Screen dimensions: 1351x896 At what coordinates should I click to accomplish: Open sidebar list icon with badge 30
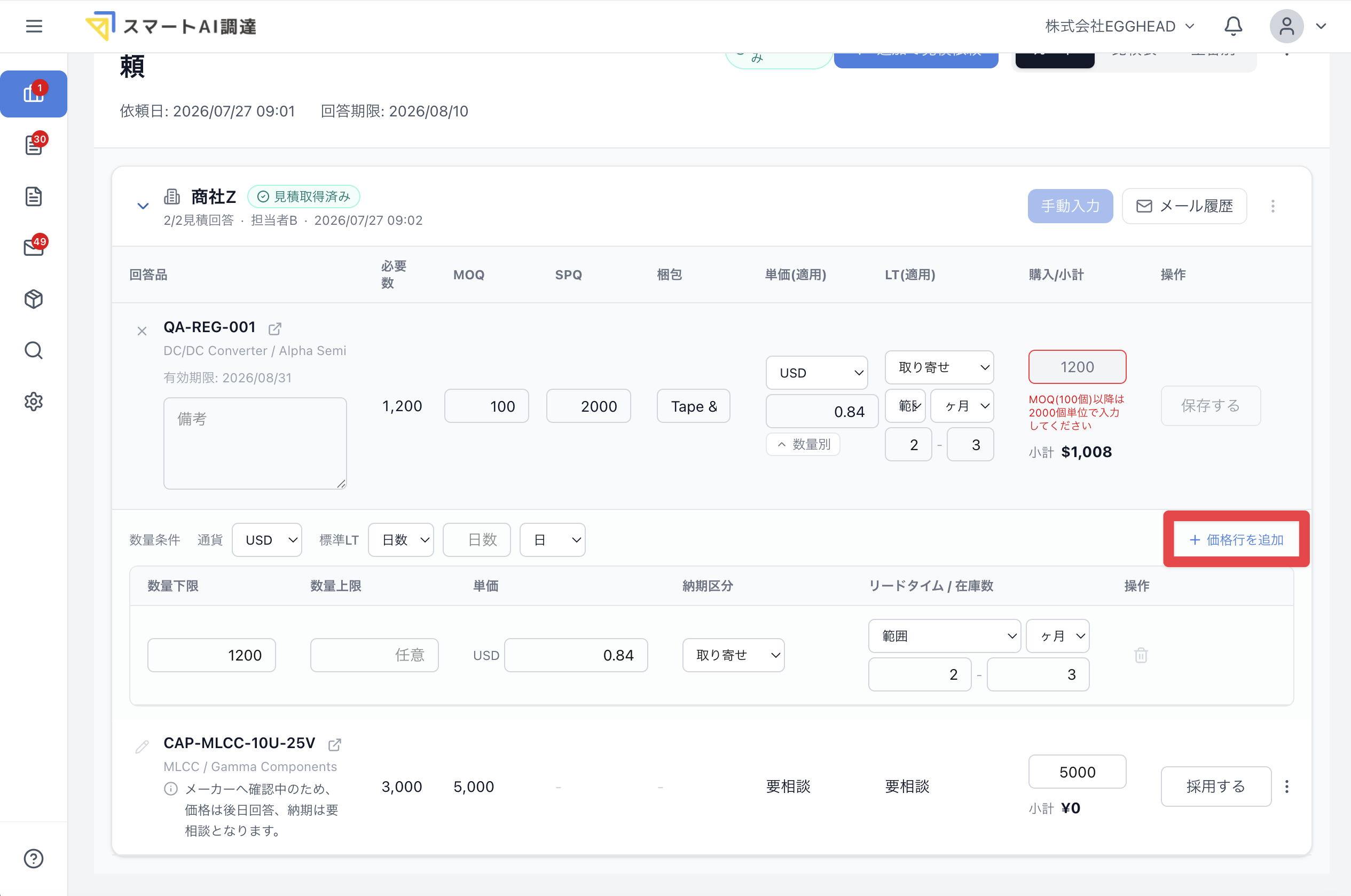click(34, 145)
